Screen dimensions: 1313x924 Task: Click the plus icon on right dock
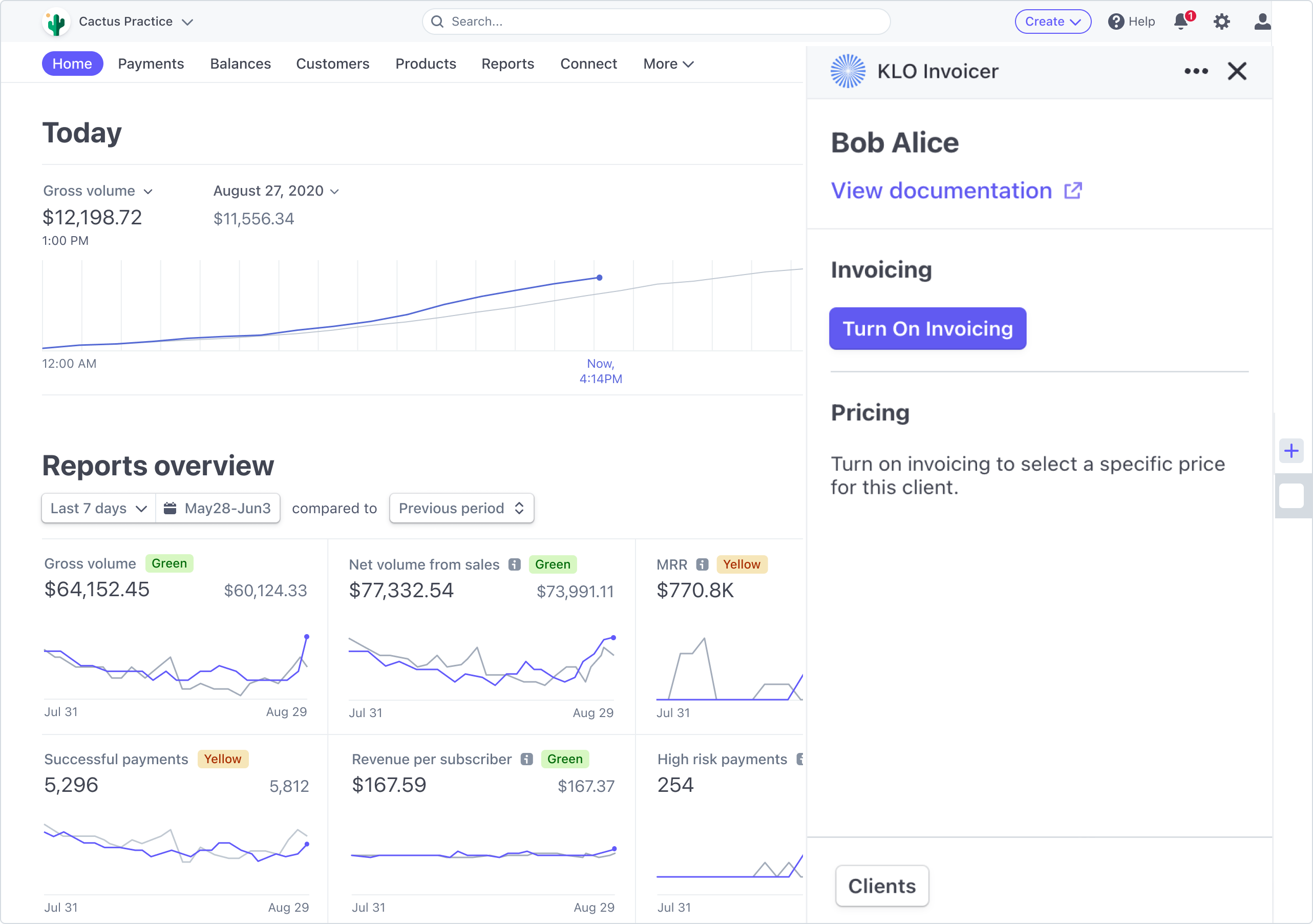pyautogui.click(x=1291, y=451)
